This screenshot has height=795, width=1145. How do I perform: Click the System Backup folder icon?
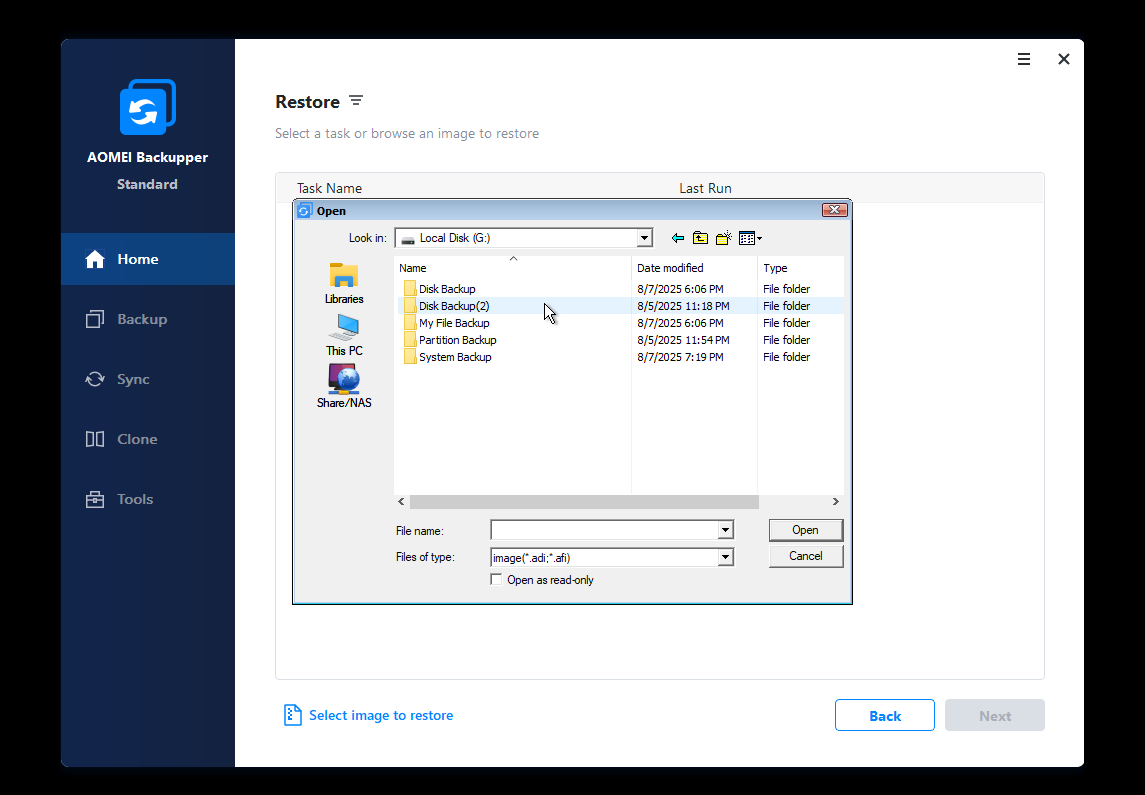pos(410,357)
